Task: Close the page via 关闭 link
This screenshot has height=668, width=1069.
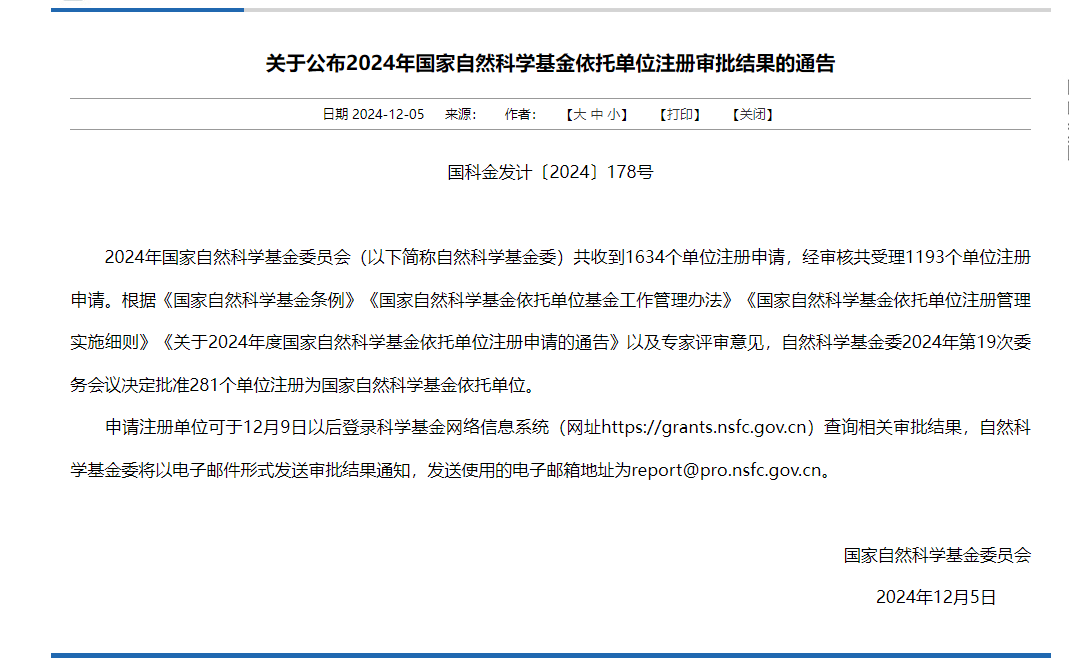Action: (752, 115)
